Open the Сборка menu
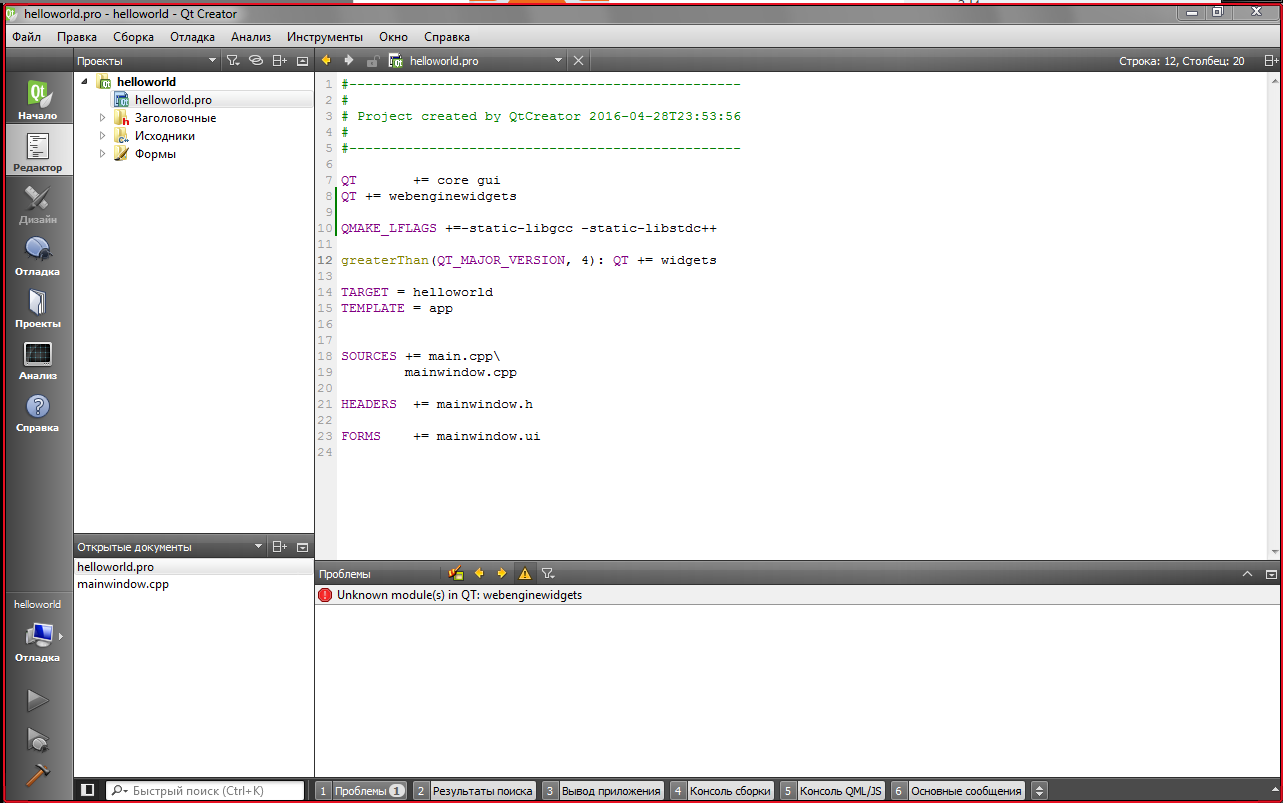1283x803 pixels. pyautogui.click(x=133, y=37)
